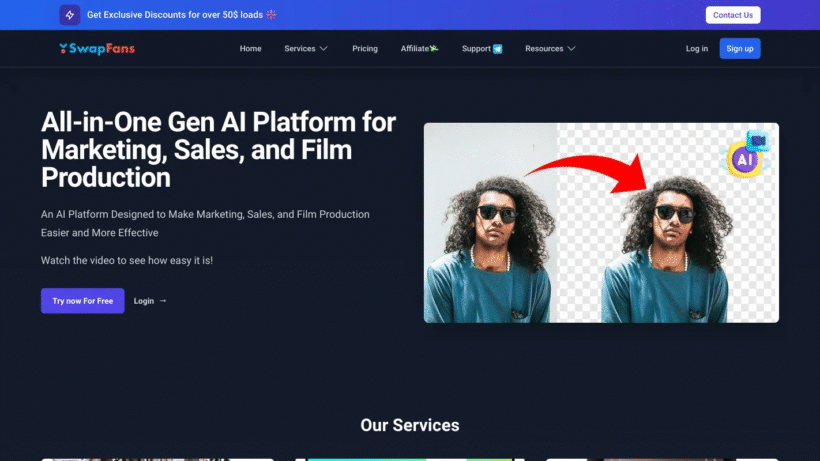The image size is (820, 461).
Task: Click the background removal demo image
Action: [x=601, y=223]
